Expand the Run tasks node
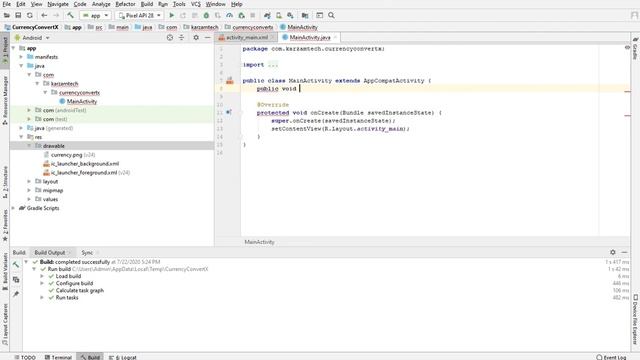The height and width of the screenshot is (360, 640). pos(42,298)
